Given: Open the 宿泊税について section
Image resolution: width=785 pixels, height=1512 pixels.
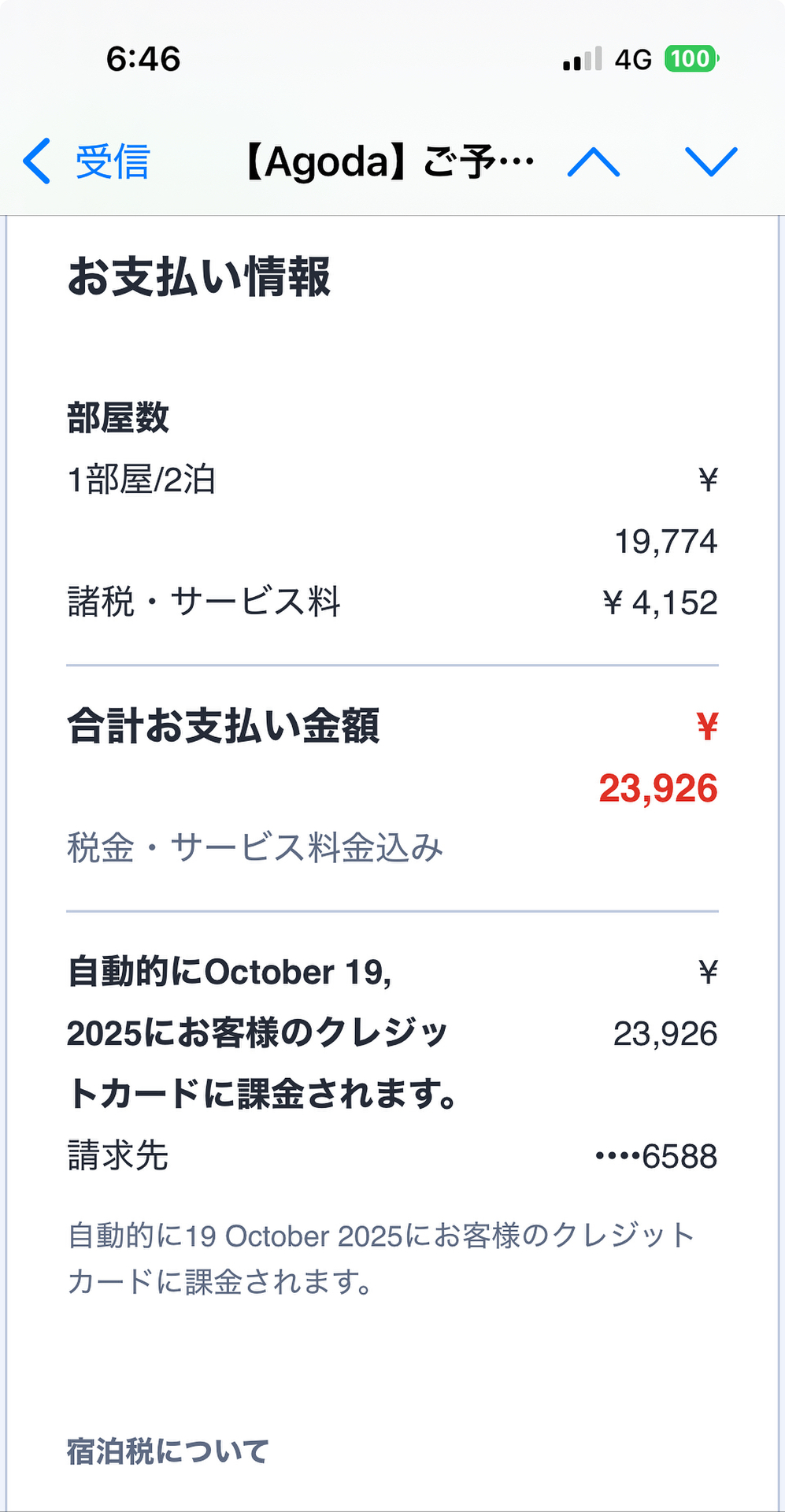Looking at the screenshot, I should click(168, 1451).
